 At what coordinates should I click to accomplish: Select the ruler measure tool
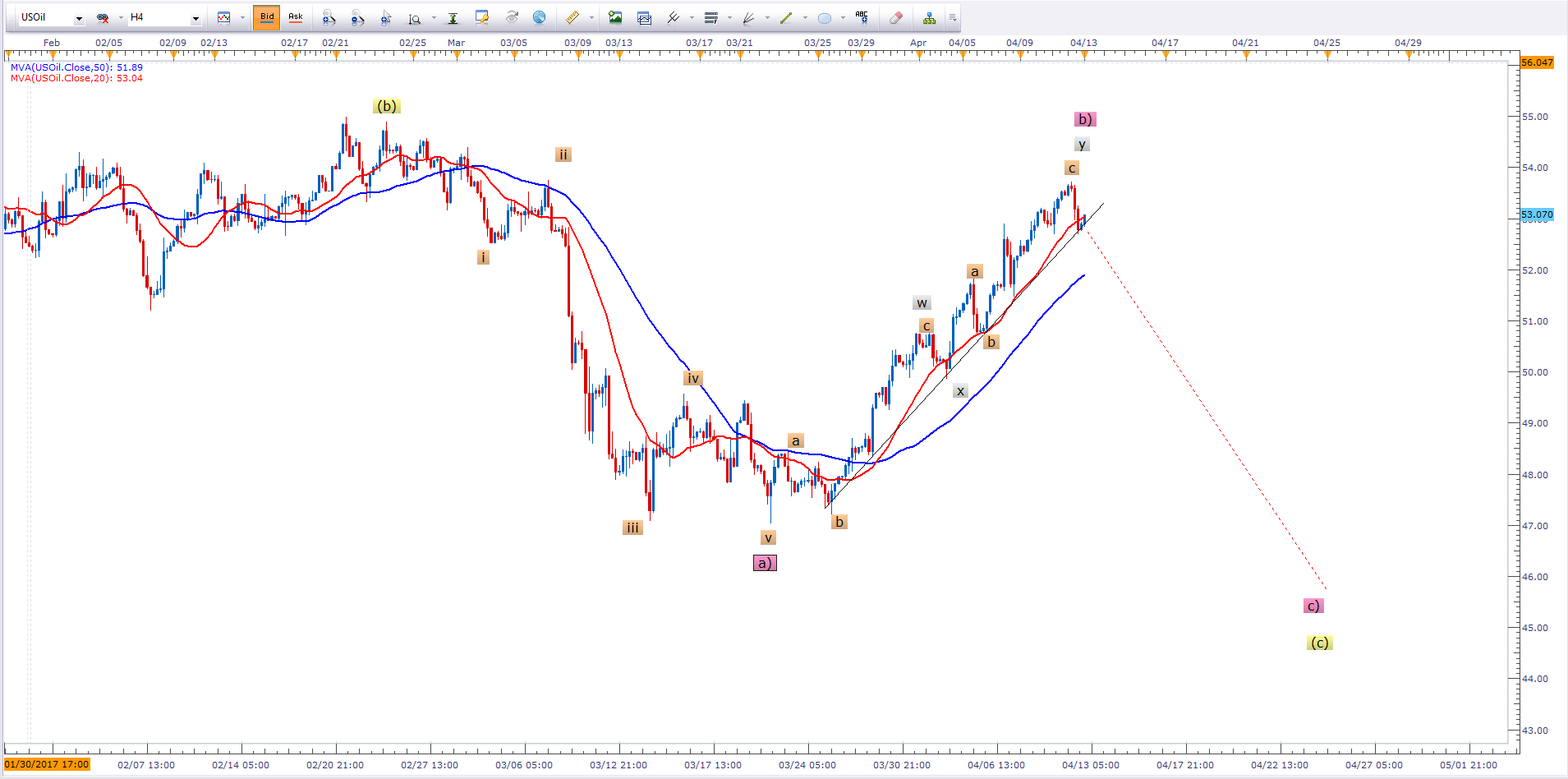coord(572,17)
